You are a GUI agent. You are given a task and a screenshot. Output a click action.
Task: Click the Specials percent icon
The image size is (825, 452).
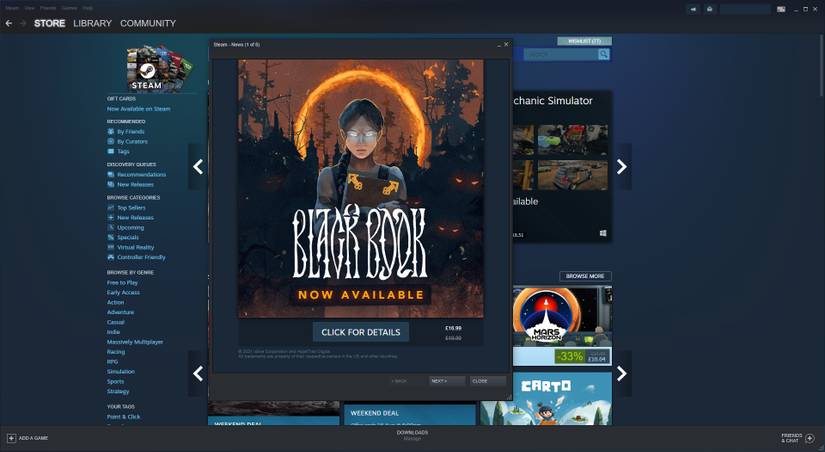click(110, 237)
